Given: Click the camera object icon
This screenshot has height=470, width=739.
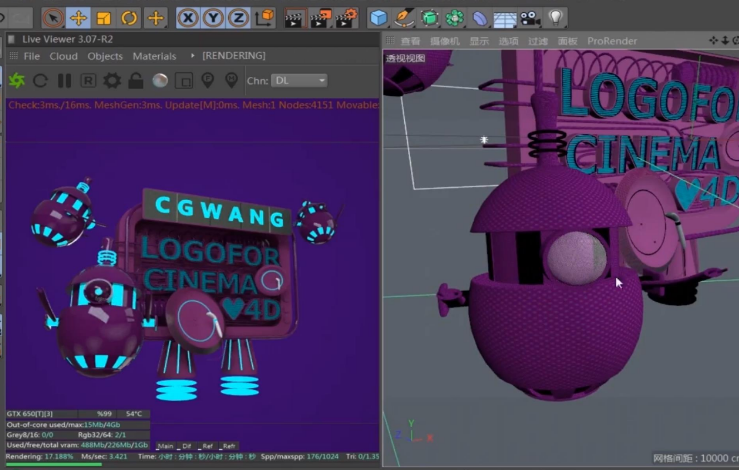Looking at the screenshot, I should pos(530,17).
